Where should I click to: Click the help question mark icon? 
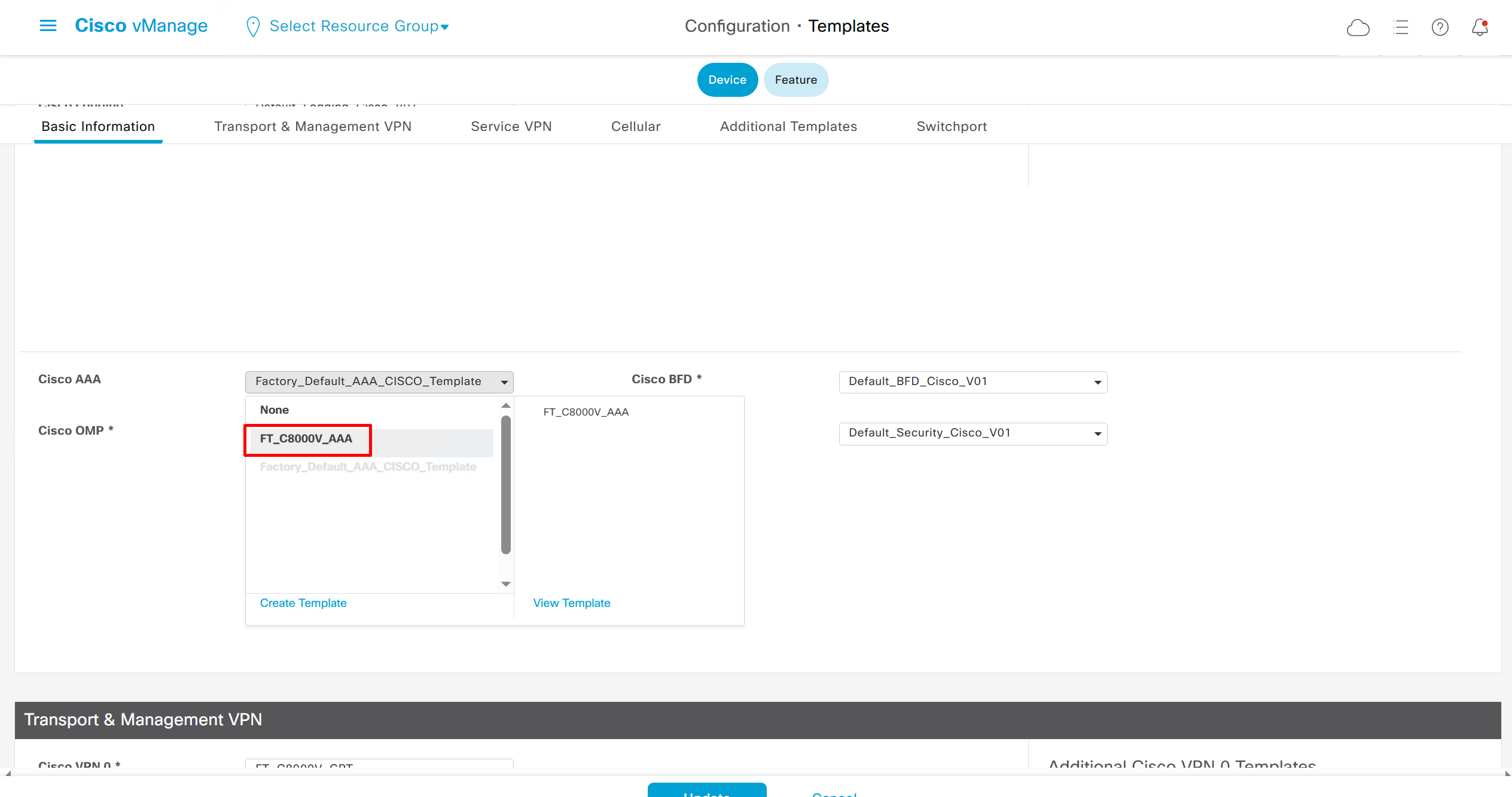pyautogui.click(x=1440, y=28)
